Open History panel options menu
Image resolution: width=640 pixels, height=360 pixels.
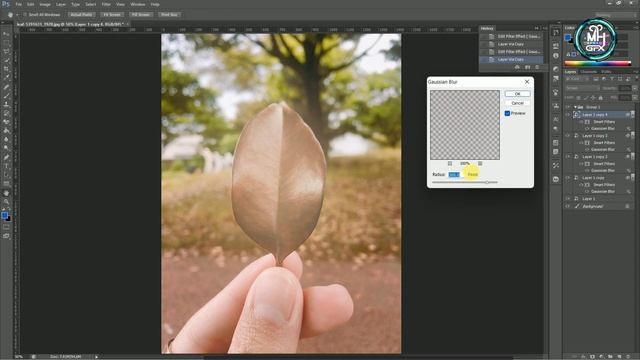click(544, 28)
